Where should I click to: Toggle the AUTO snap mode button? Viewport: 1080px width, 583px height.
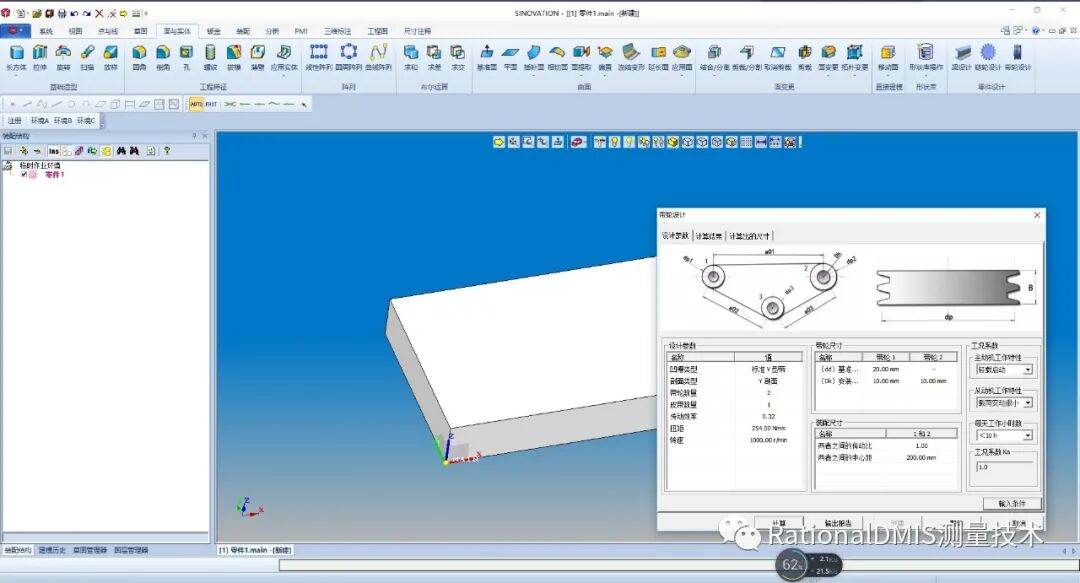click(196, 104)
